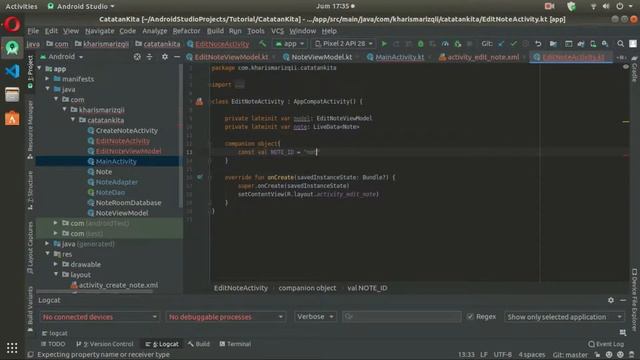Switch to NoteViewModel.kt tab
This screenshot has height=360, width=640.
[x=322, y=57]
